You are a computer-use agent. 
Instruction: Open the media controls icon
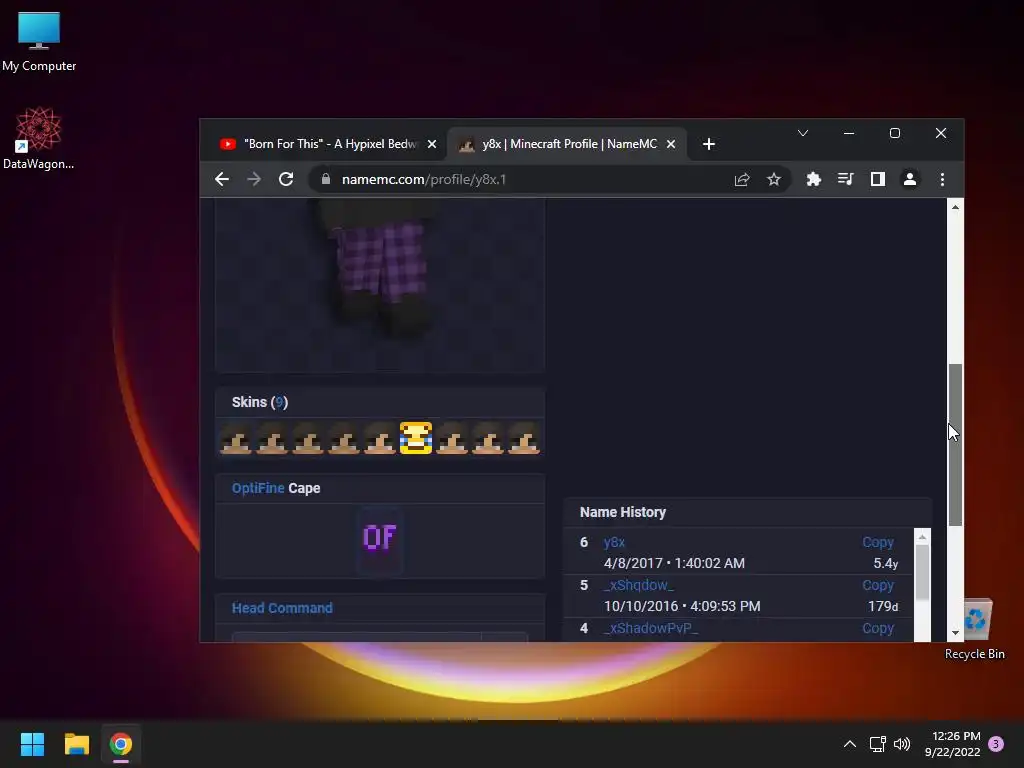tap(846, 179)
